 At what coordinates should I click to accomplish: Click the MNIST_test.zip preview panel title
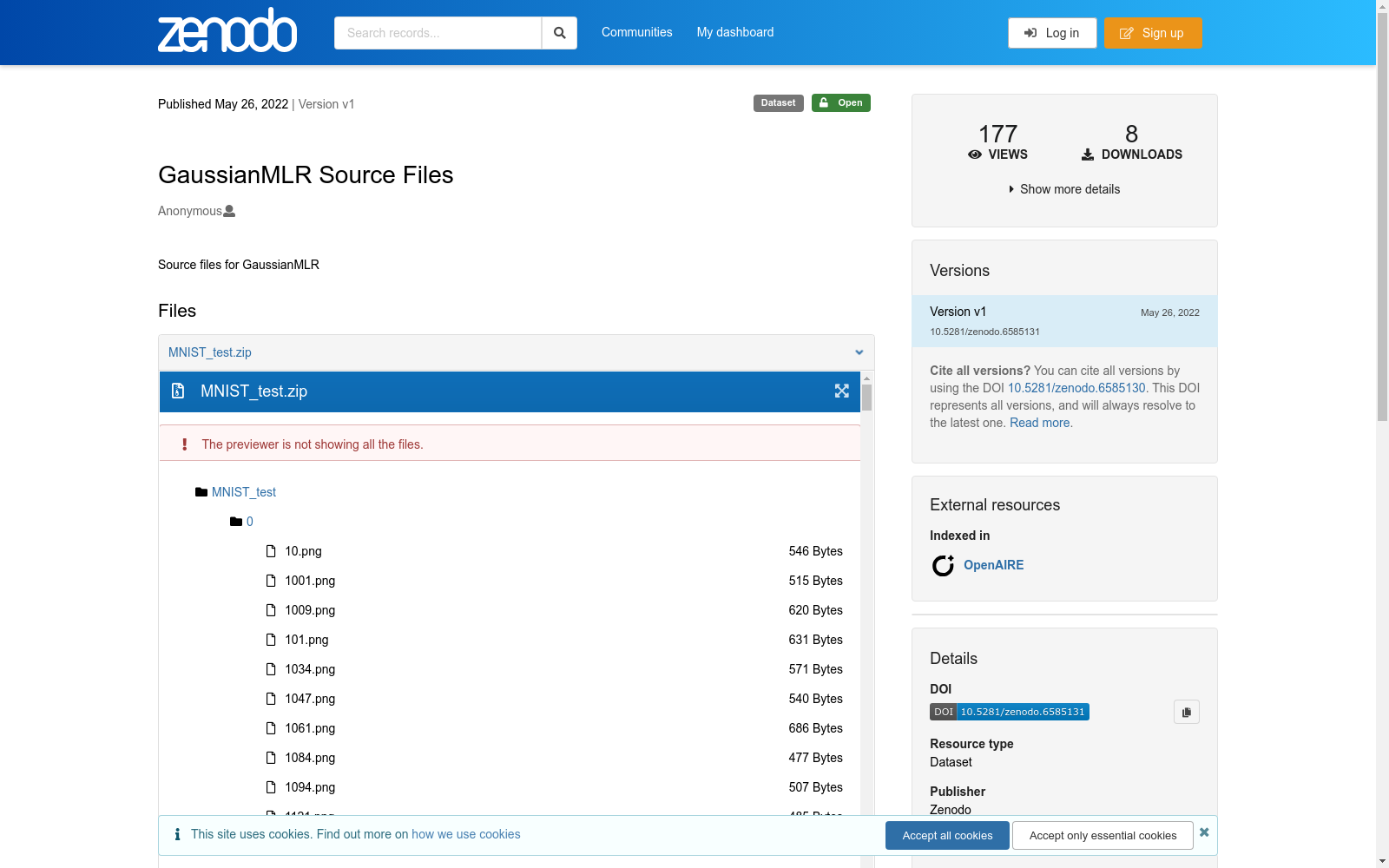pos(253,391)
